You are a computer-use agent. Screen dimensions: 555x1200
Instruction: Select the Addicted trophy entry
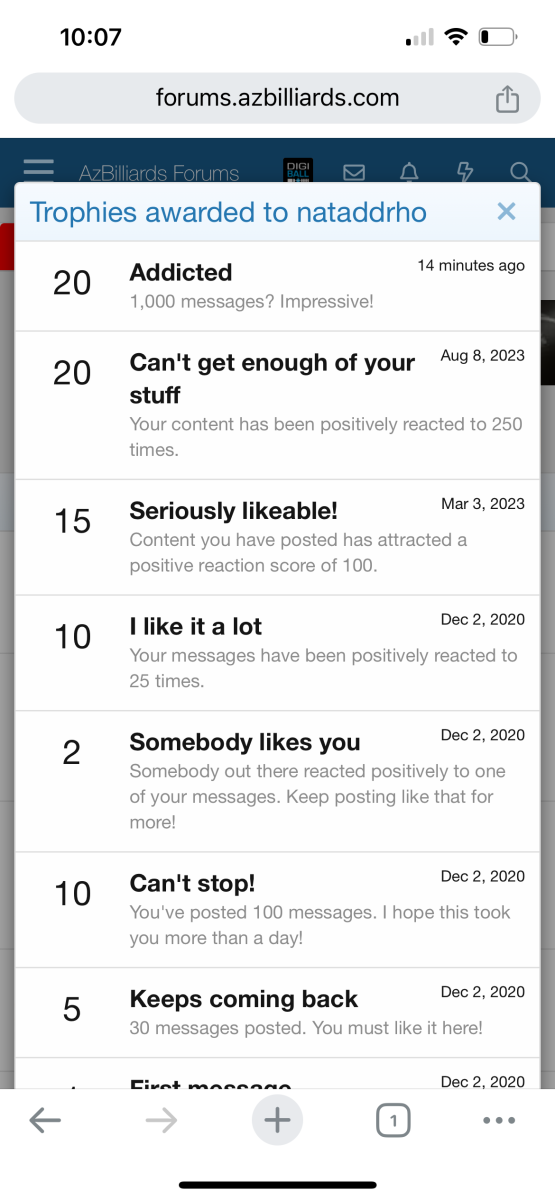277,286
